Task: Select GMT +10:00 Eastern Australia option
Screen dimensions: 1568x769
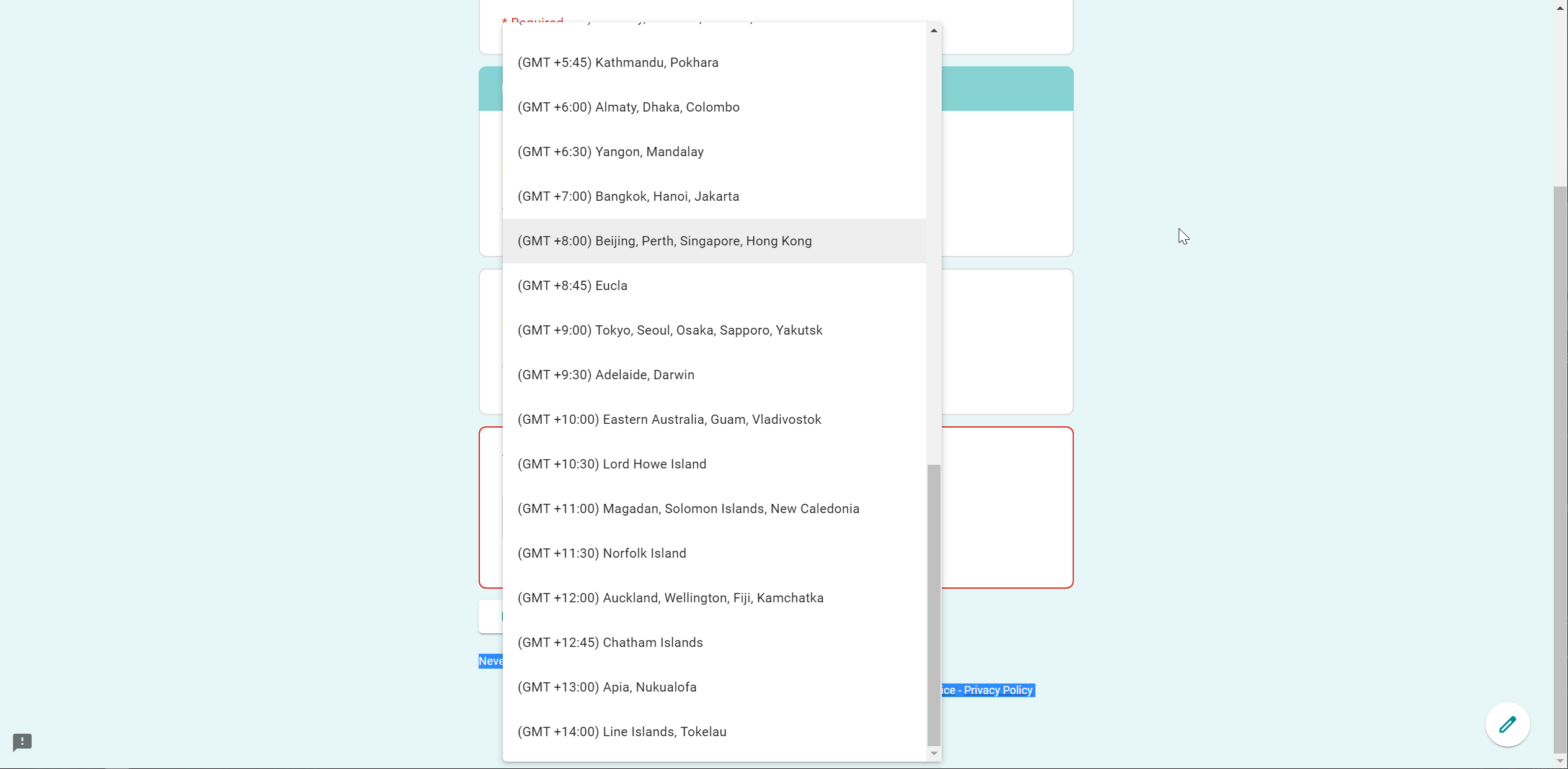Action: (x=669, y=420)
